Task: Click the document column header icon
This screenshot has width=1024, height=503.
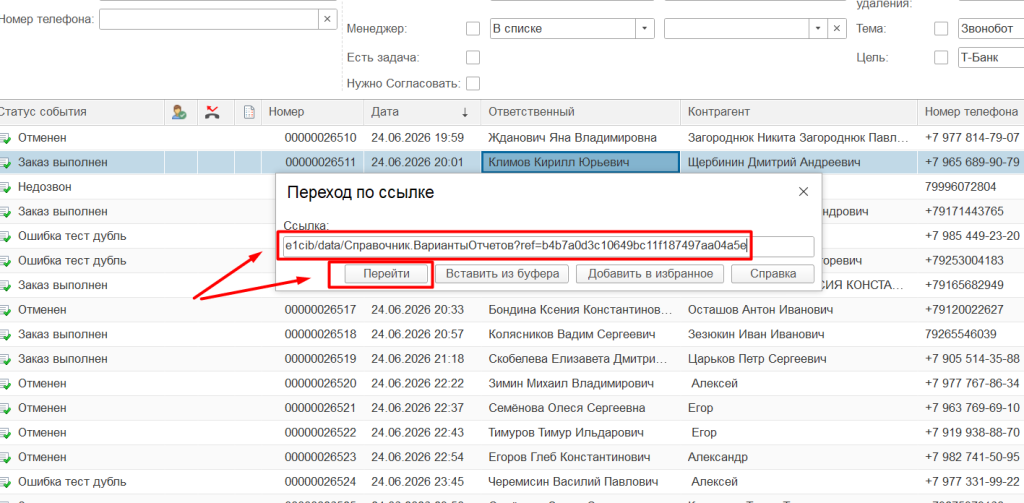Action: point(248,112)
